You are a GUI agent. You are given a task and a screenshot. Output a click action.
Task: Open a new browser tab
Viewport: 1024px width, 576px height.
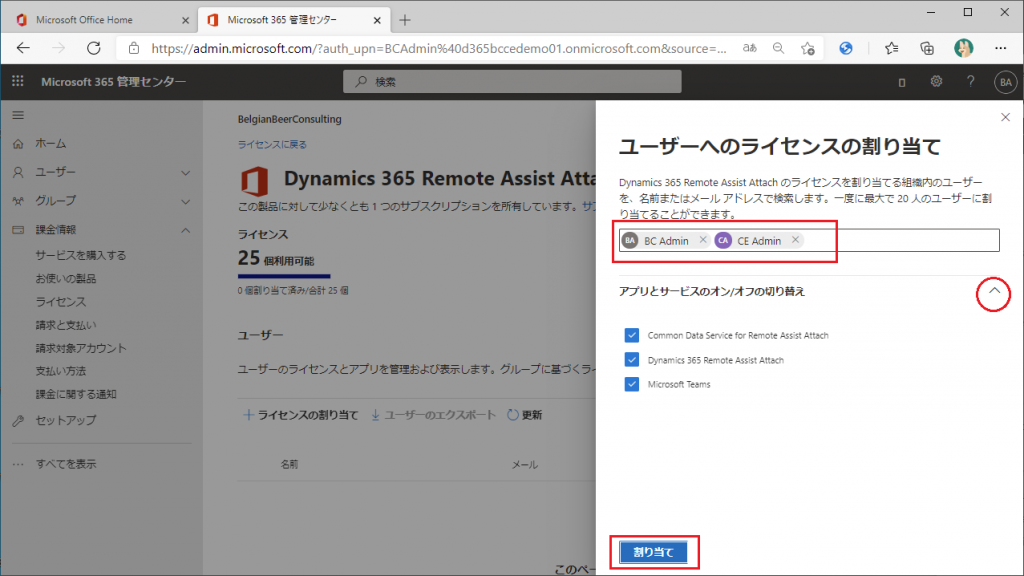[405, 20]
